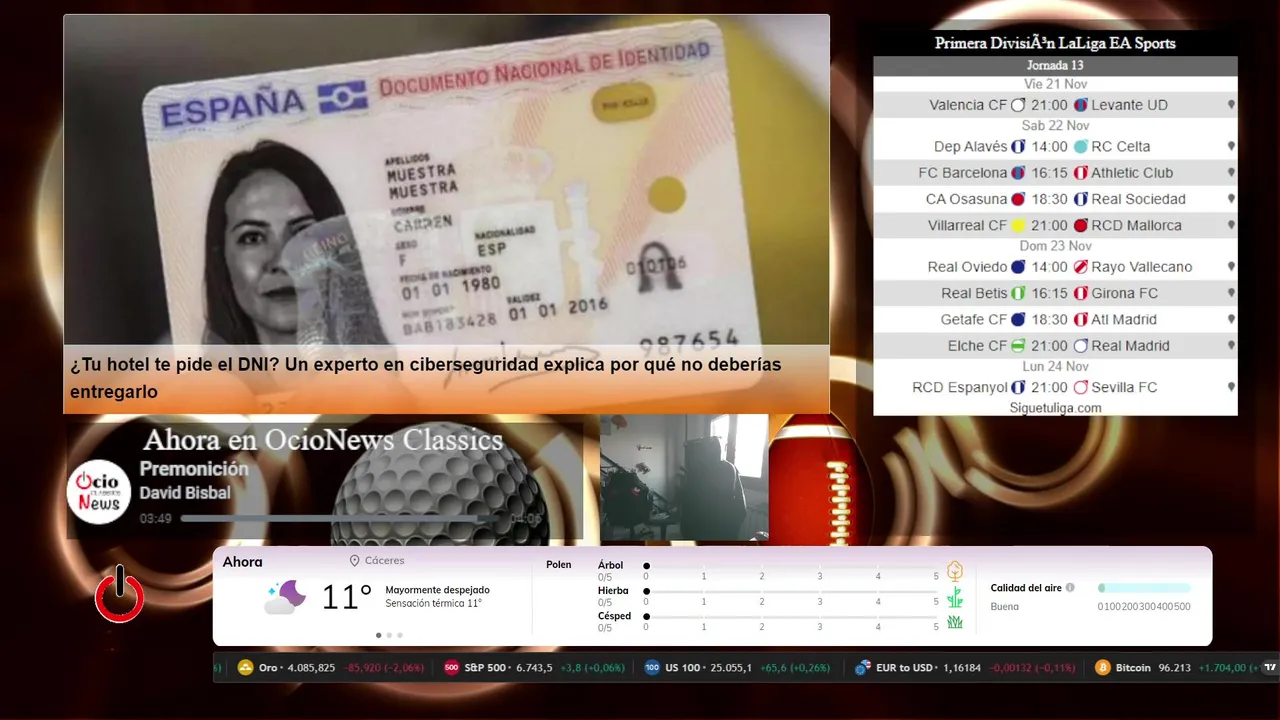Open the US 100 ticker entry
Image resolution: width=1280 pixels, height=720 pixels.
coord(738,668)
